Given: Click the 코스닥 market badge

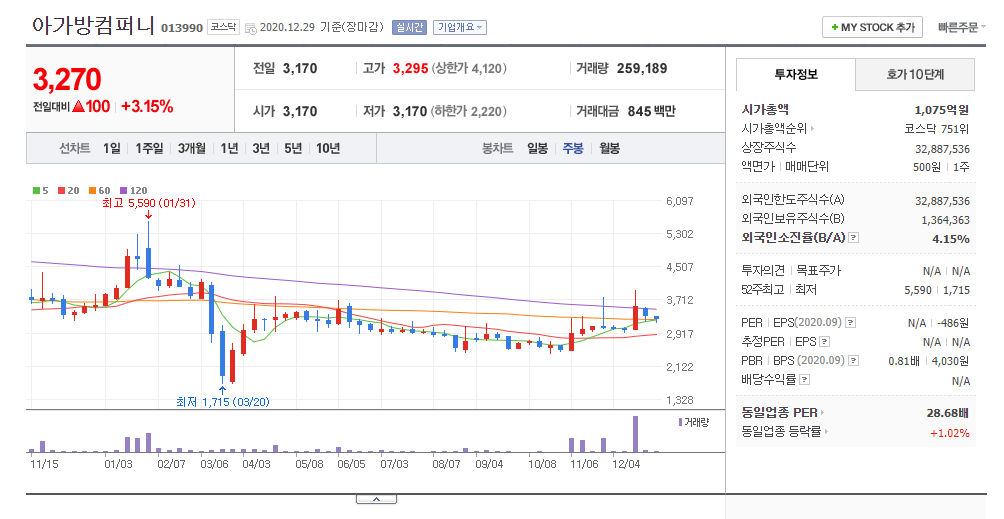Looking at the screenshot, I should pos(223,28).
